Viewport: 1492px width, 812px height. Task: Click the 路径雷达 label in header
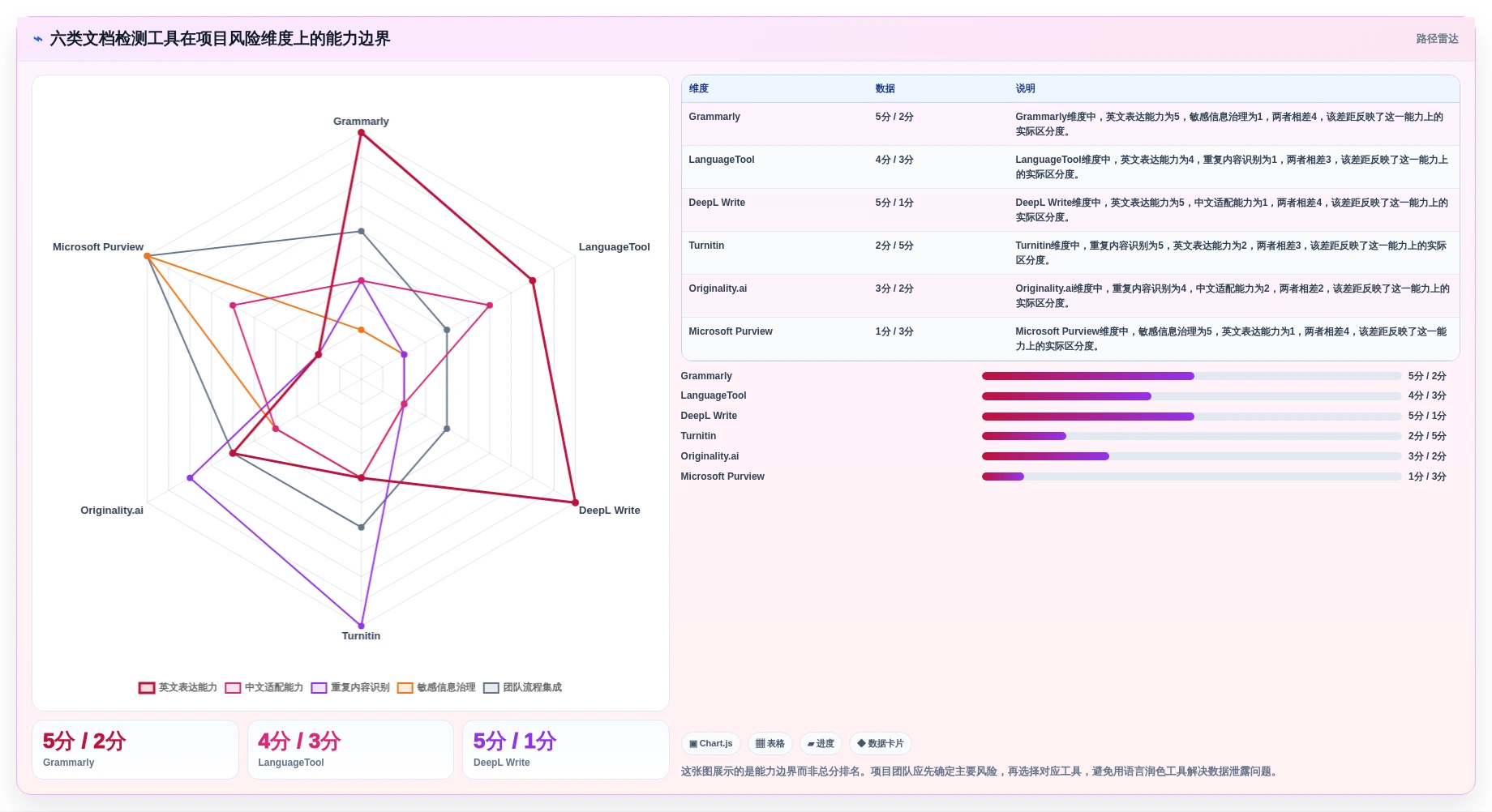[x=1437, y=39]
